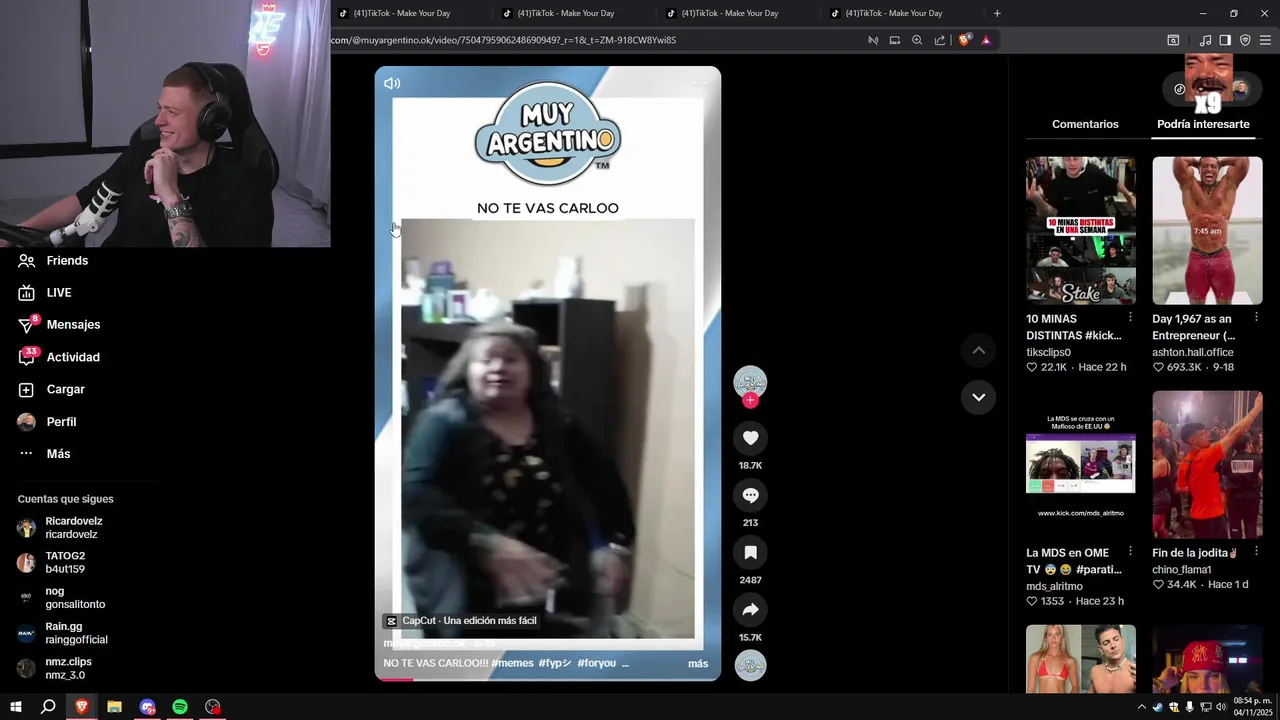Image resolution: width=1280 pixels, height=720 pixels.
Task: Click the CapCut edición más fácil tag
Action: click(x=462, y=621)
